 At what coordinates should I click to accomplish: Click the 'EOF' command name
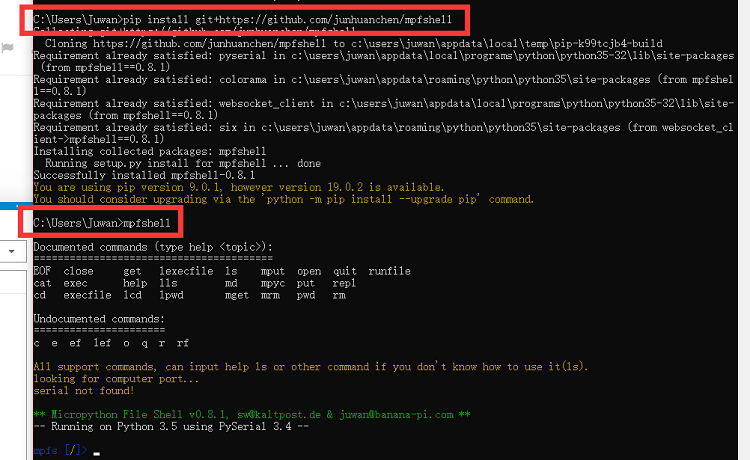pos(42,271)
